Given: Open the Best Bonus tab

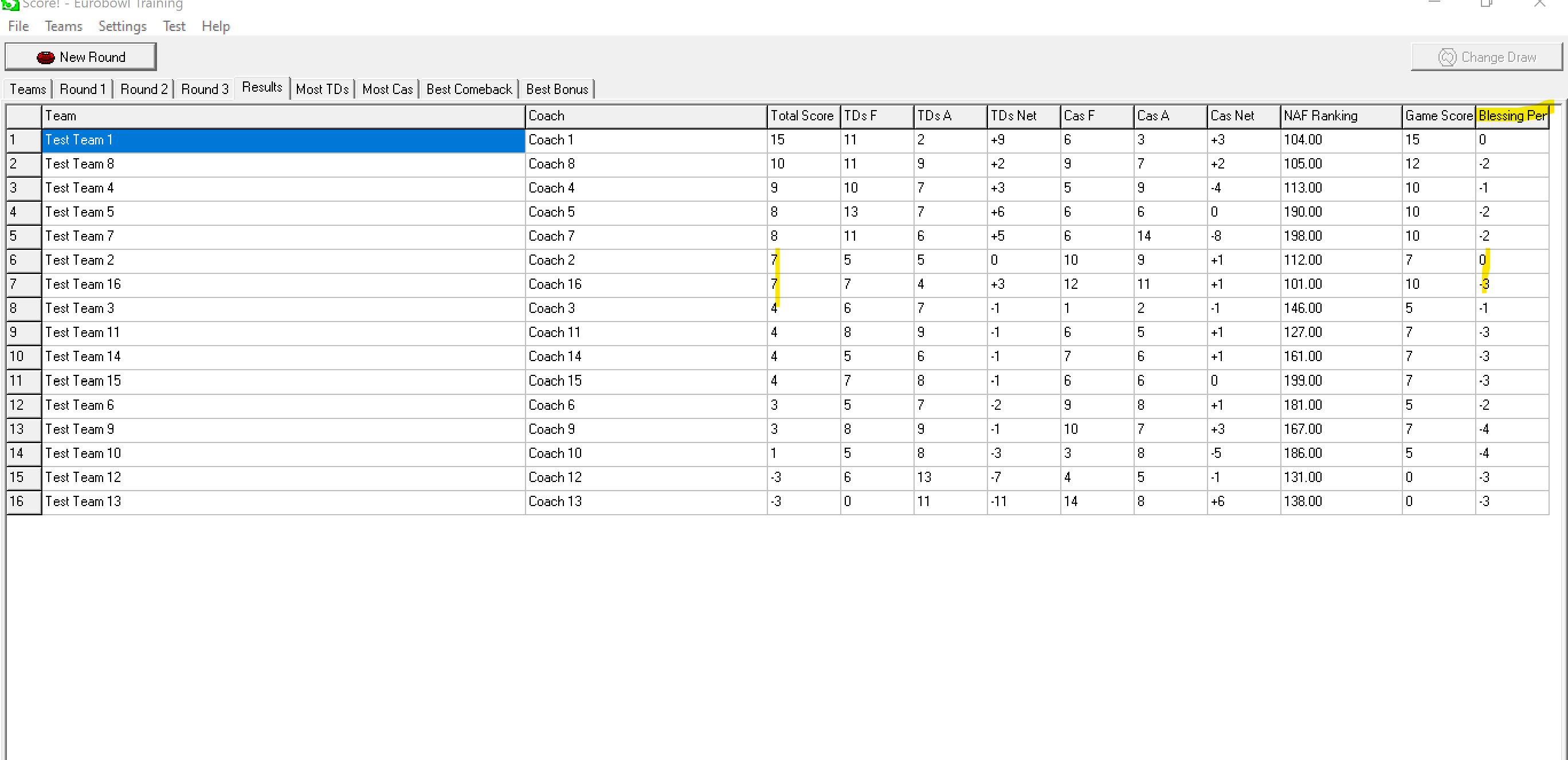Looking at the screenshot, I should pos(557,89).
